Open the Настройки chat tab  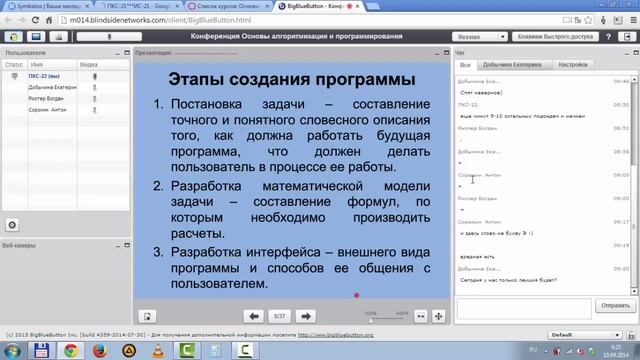(x=573, y=65)
